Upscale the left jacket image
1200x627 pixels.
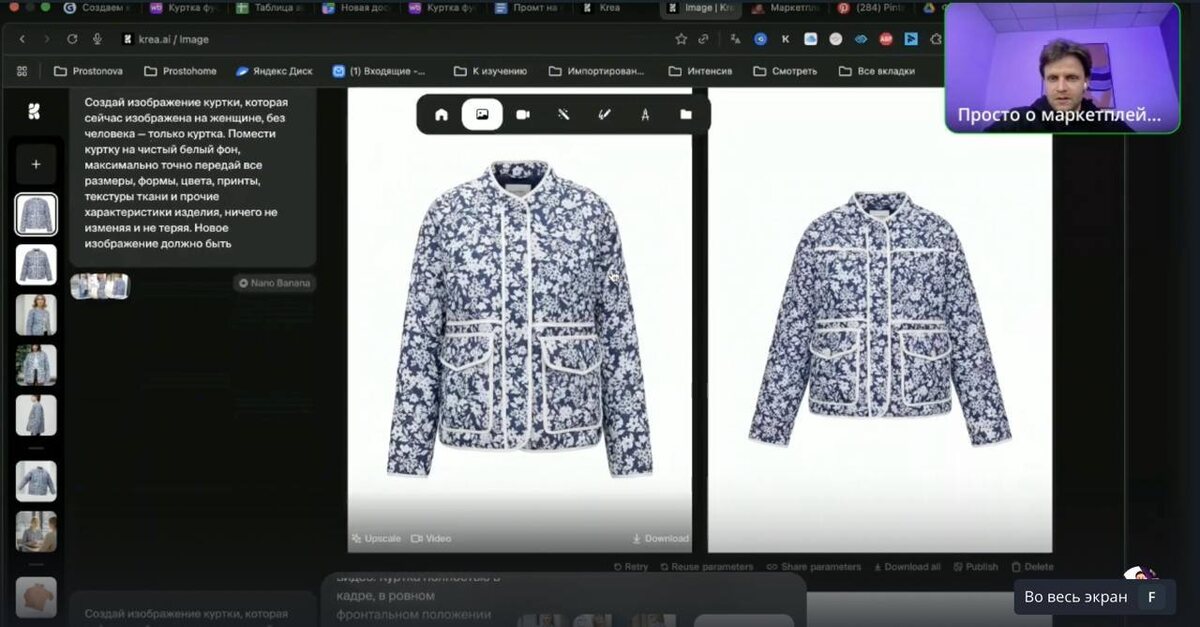point(376,538)
